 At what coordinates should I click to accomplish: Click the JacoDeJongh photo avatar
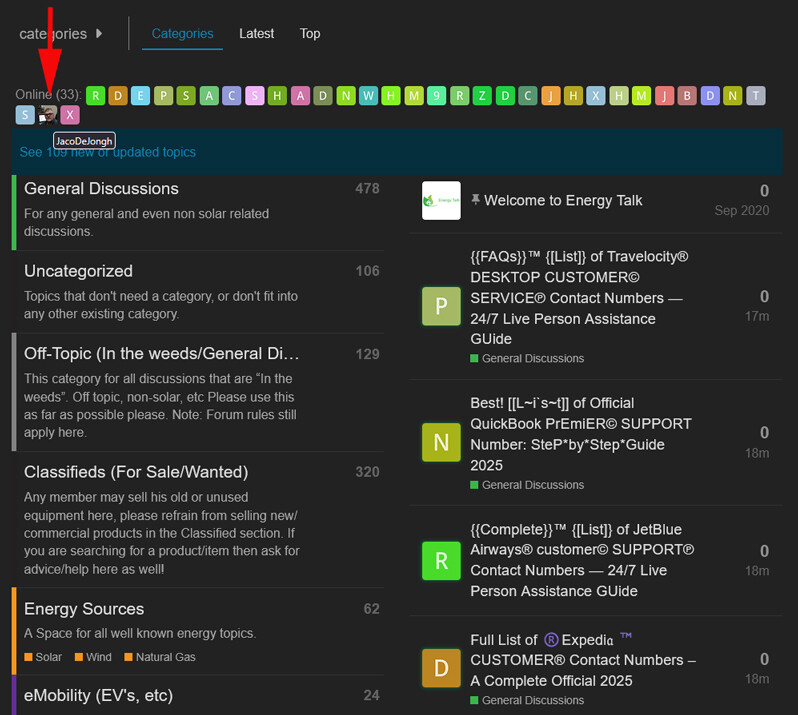click(48, 115)
